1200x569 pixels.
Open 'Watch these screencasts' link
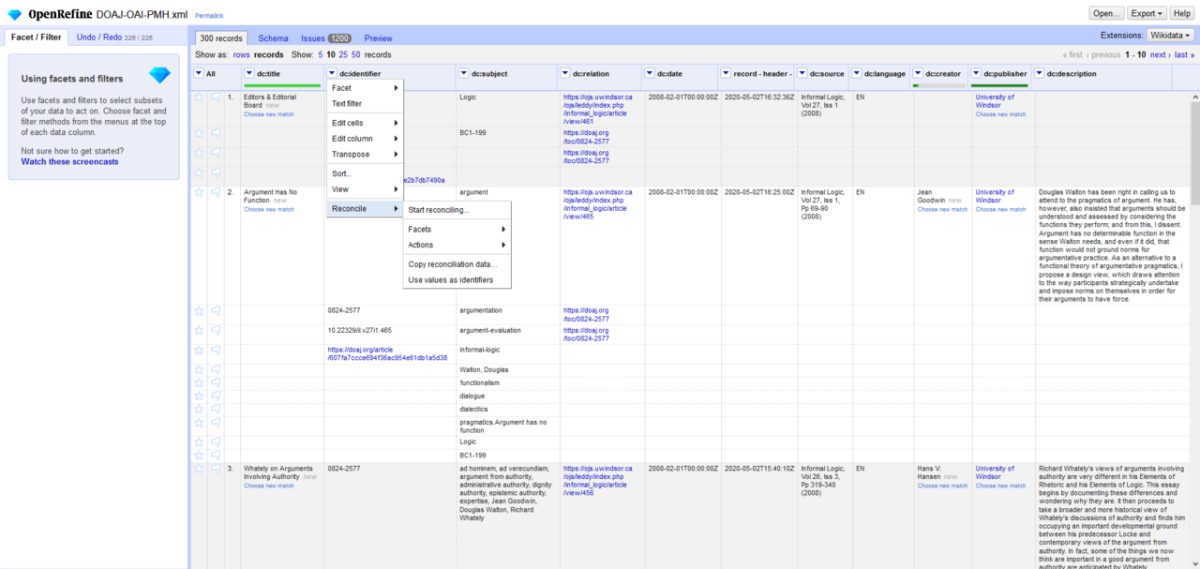click(70, 161)
